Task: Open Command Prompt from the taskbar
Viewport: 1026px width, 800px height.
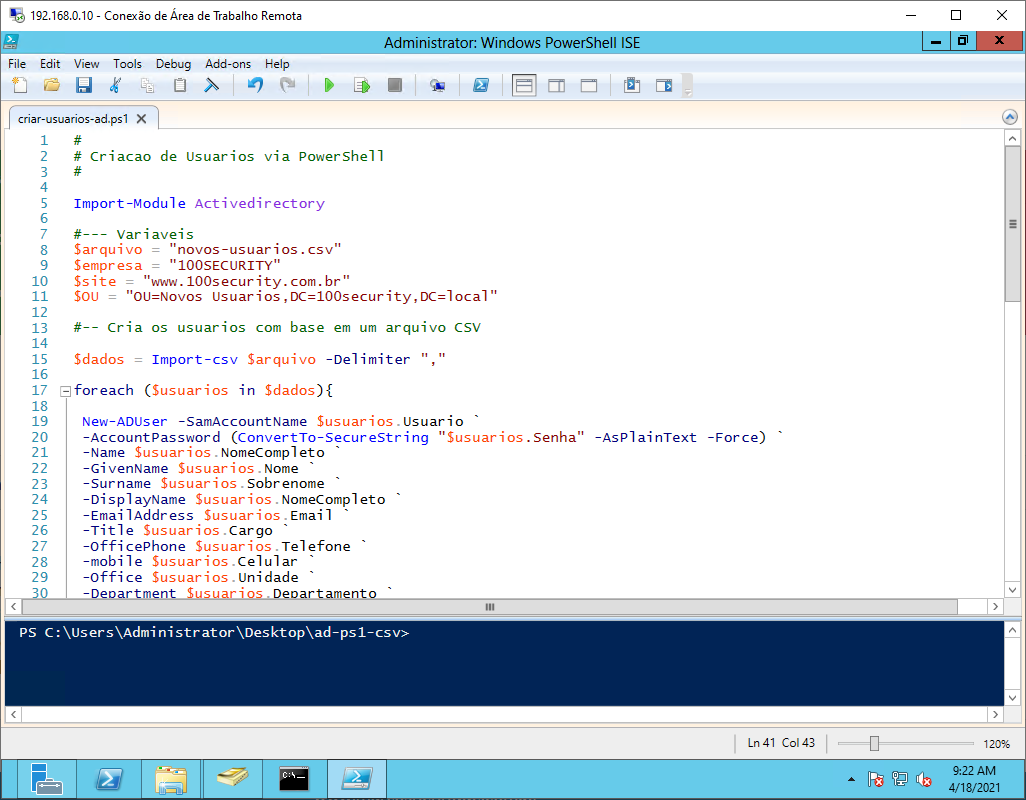Action: pos(294,779)
